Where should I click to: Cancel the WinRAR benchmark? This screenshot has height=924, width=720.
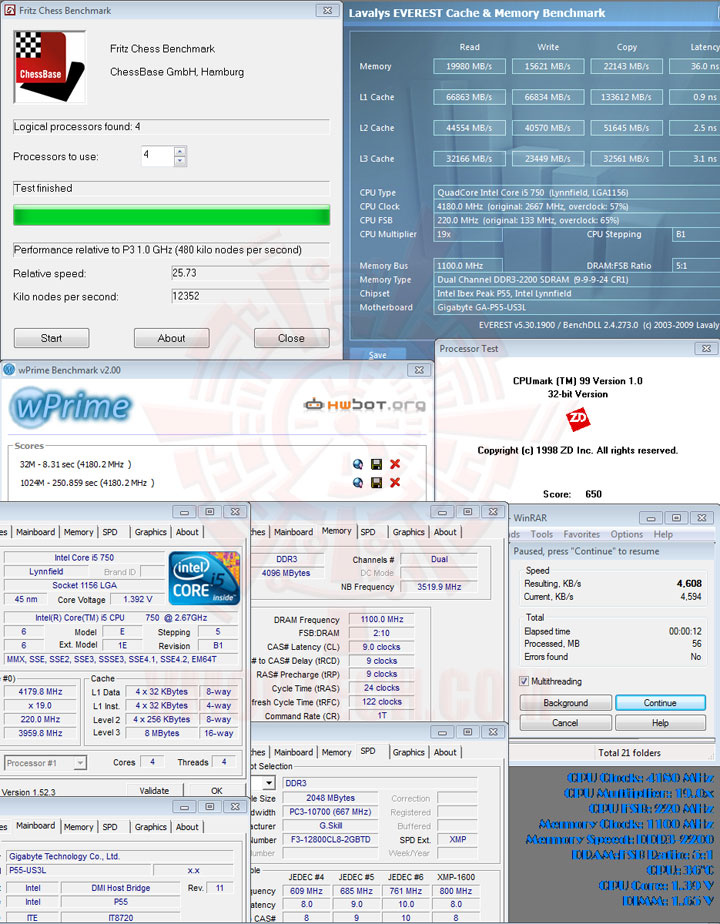566,722
